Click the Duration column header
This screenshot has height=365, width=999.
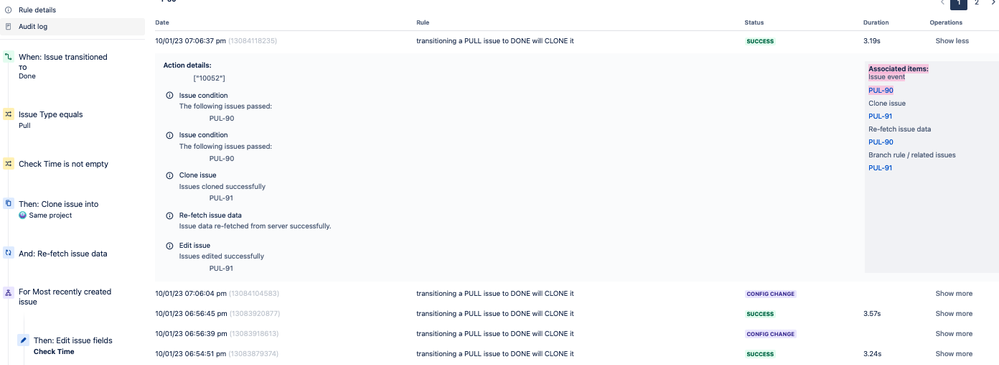(x=876, y=22)
